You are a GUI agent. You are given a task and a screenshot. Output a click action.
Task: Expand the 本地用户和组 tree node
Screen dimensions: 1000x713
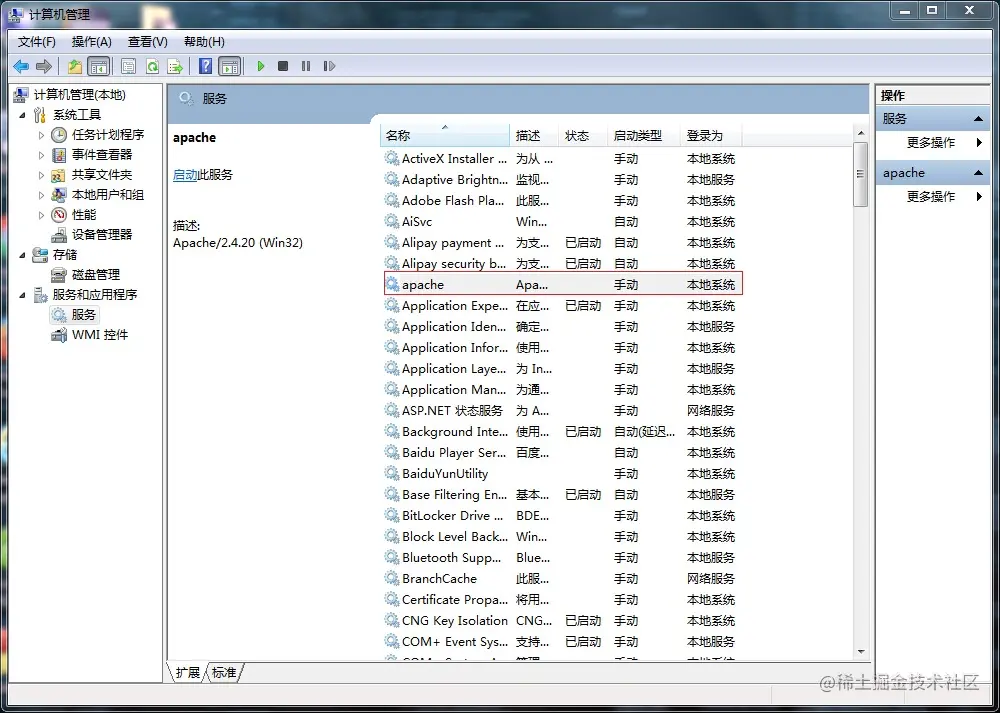(41, 195)
